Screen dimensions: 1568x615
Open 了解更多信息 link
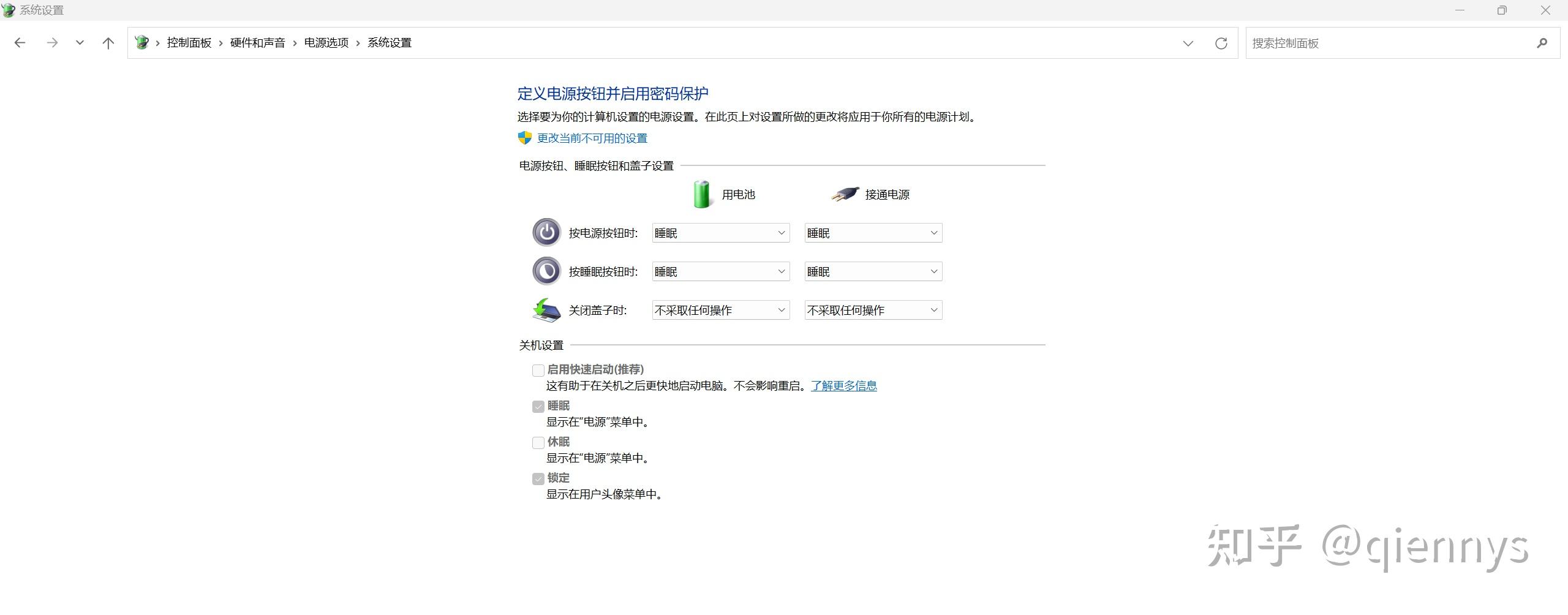tap(844, 386)
